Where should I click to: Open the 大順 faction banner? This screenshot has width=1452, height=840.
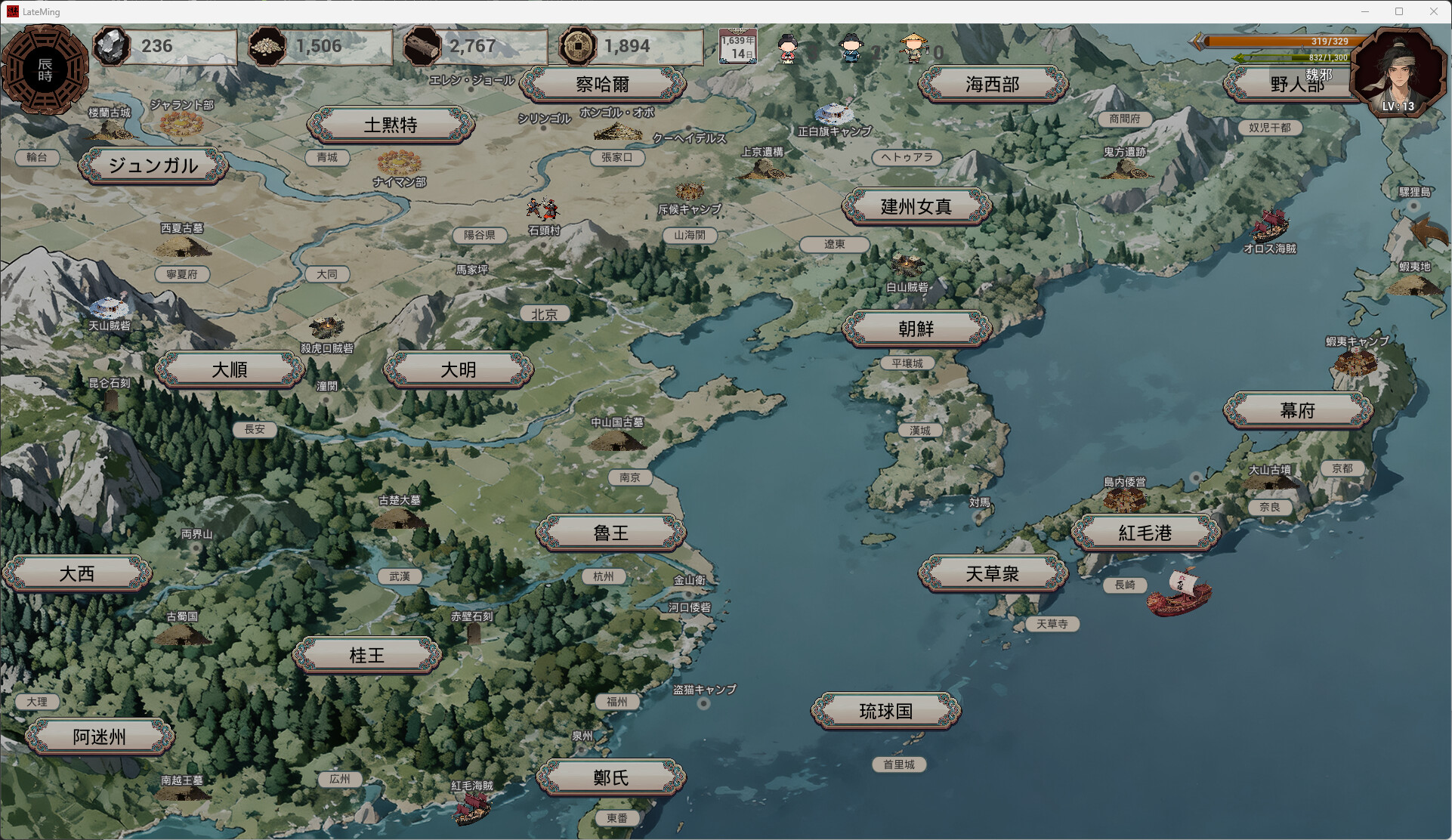(x=230, y=369)
